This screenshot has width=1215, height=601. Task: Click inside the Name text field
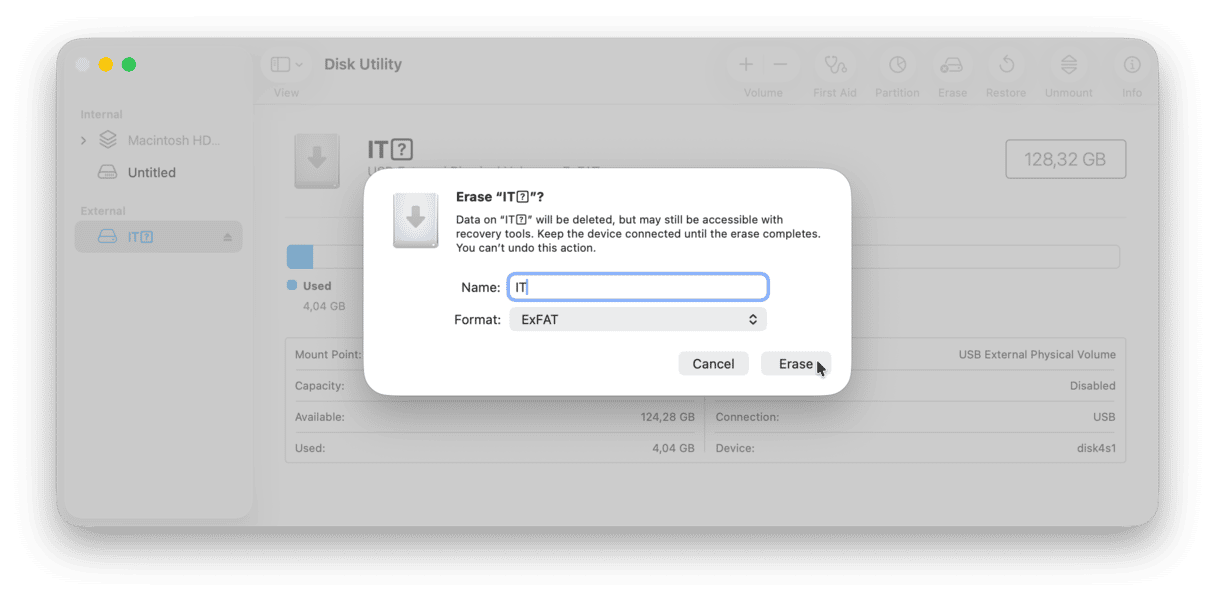click(638, 286)
